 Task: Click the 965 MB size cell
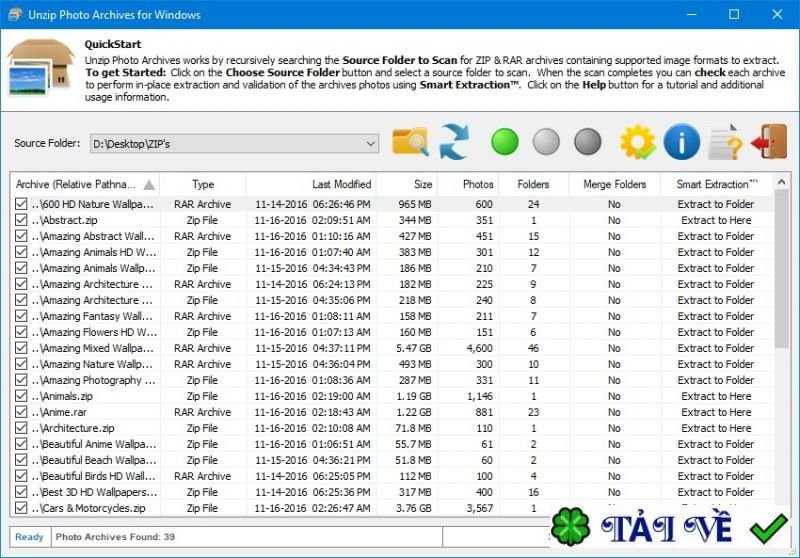click(415, 204)
